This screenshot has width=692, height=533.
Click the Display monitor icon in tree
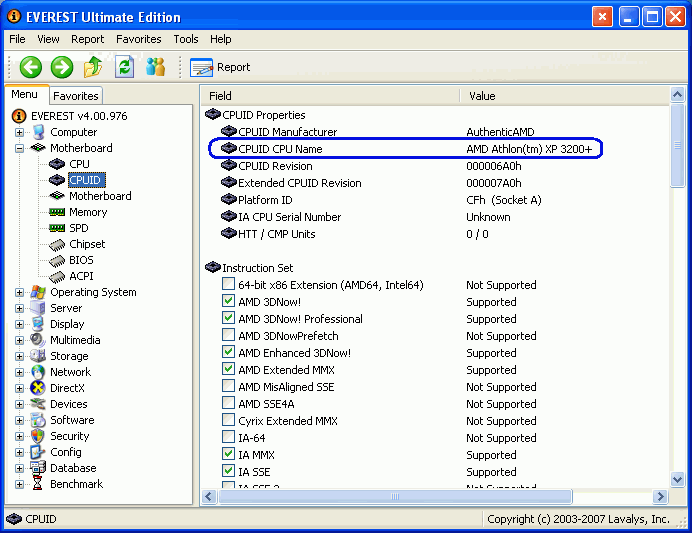38,324
